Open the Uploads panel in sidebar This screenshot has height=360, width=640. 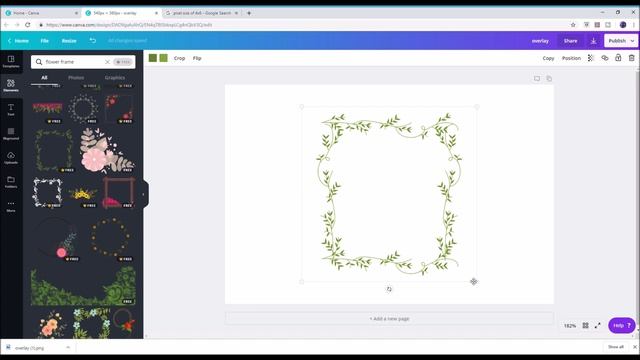11,158
